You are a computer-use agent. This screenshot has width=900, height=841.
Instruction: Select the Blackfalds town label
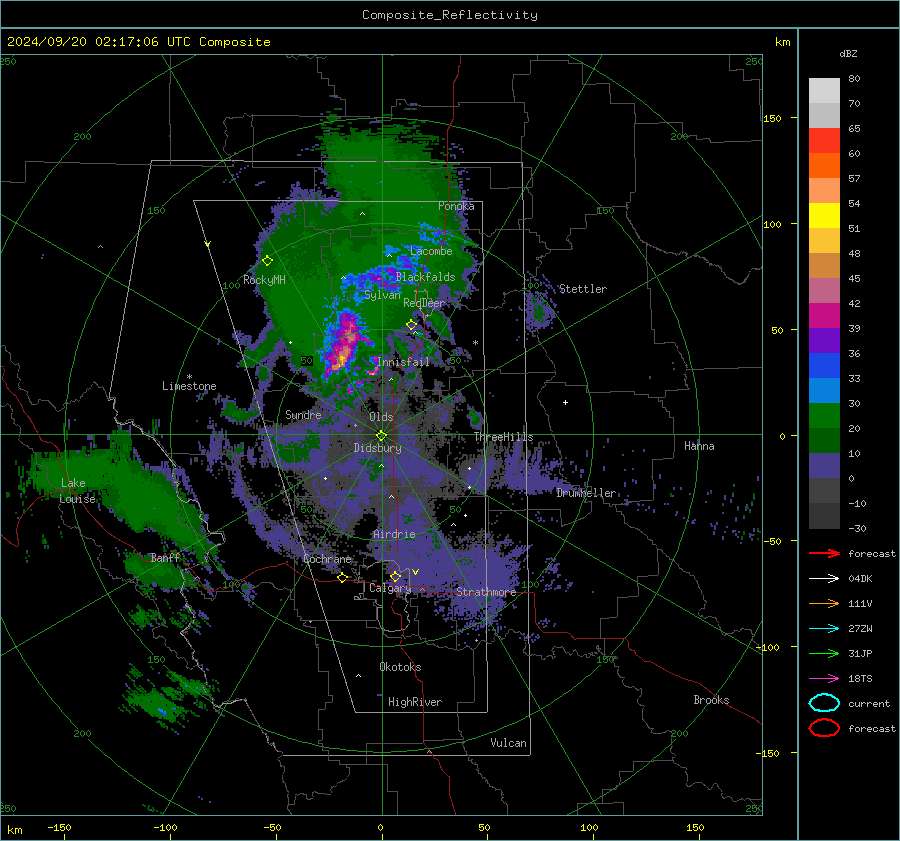point(425,277)
